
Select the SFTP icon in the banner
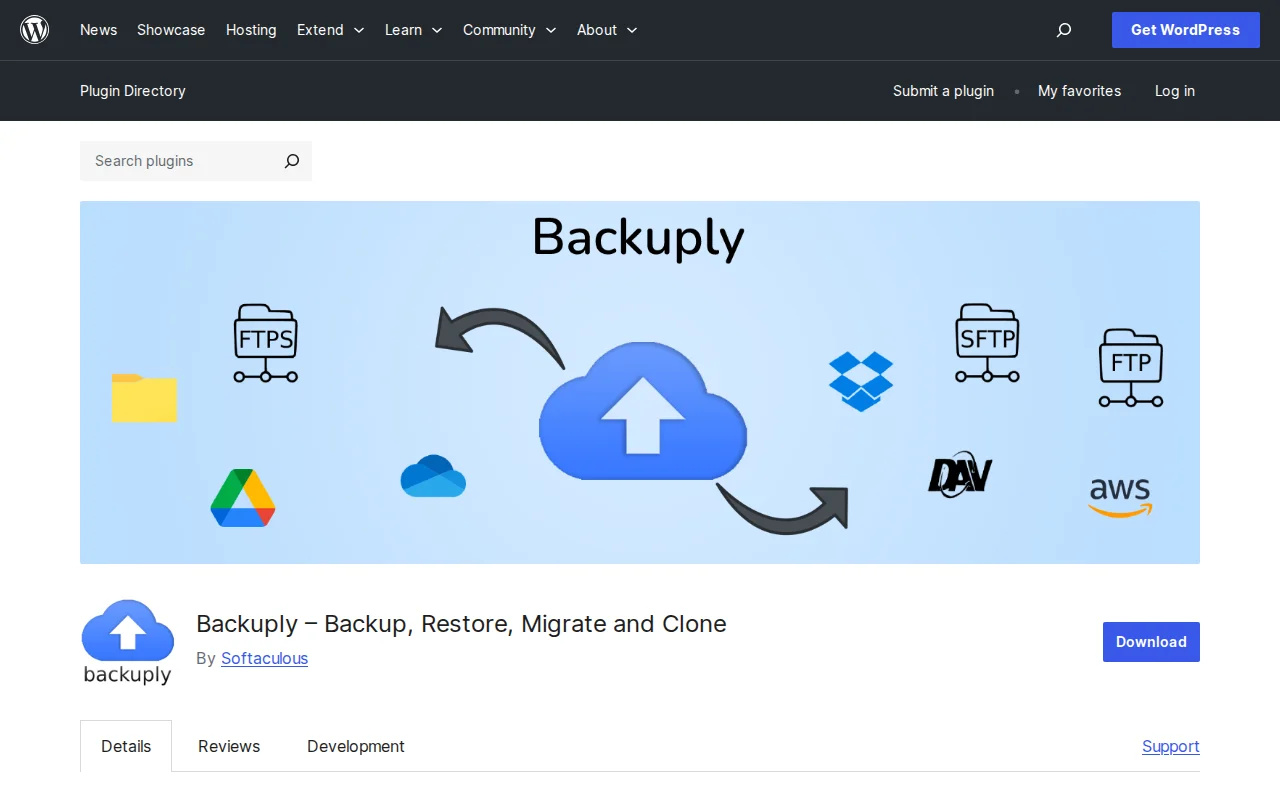tap(987, 345)
